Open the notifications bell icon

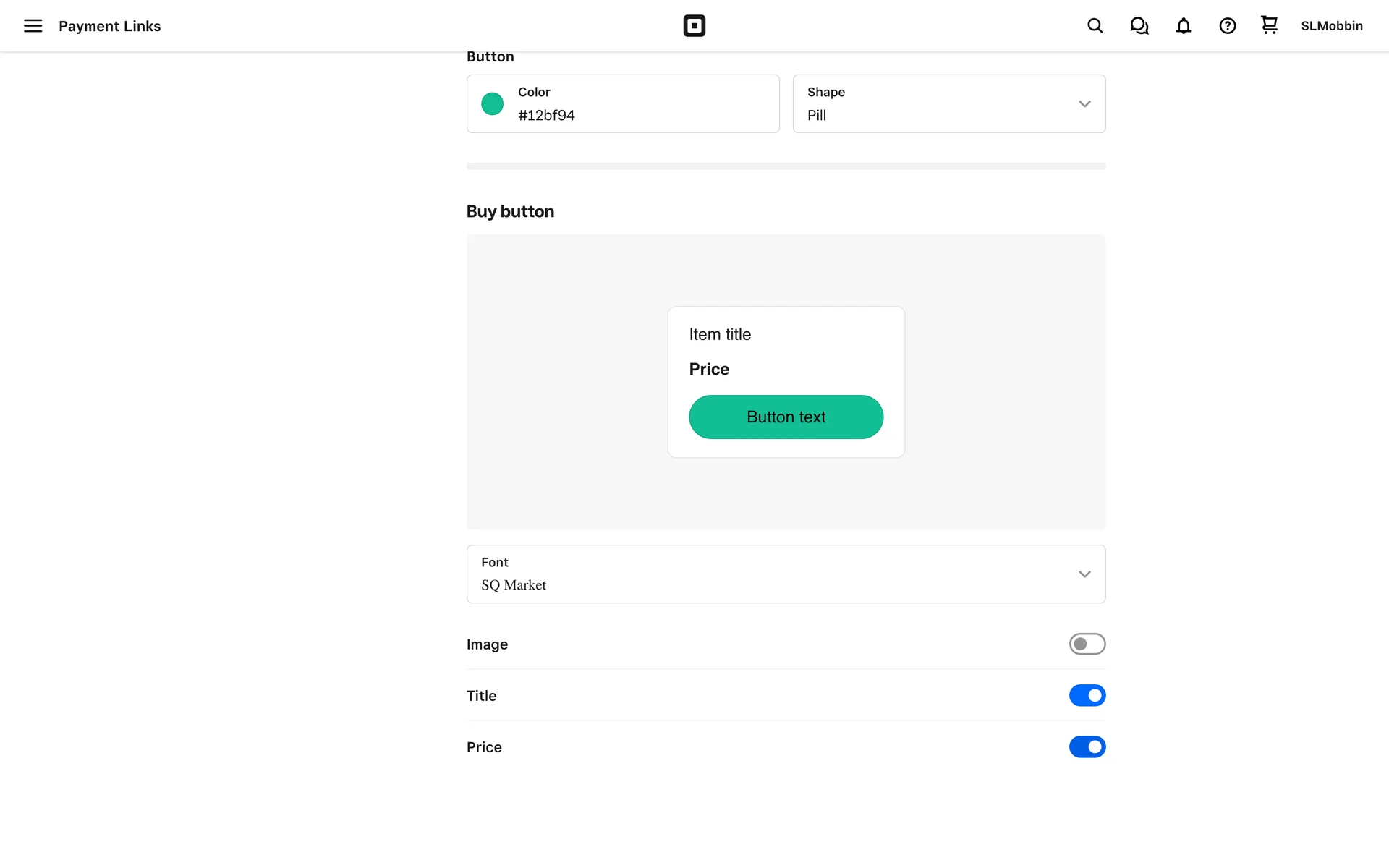click(x=1183, y=26)
